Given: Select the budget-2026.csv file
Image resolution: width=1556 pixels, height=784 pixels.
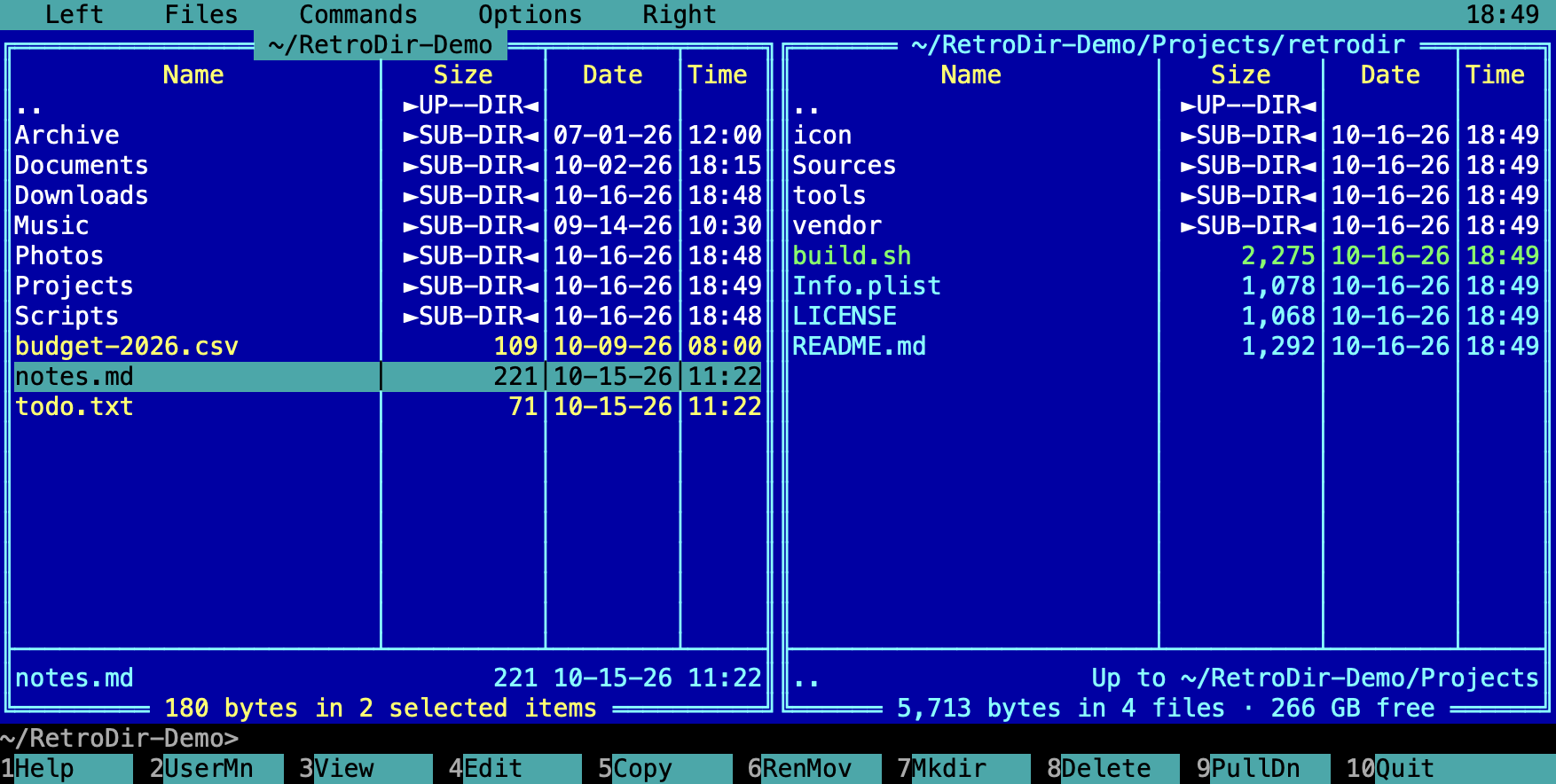Looking at the screenshot, I should point(389,347).
